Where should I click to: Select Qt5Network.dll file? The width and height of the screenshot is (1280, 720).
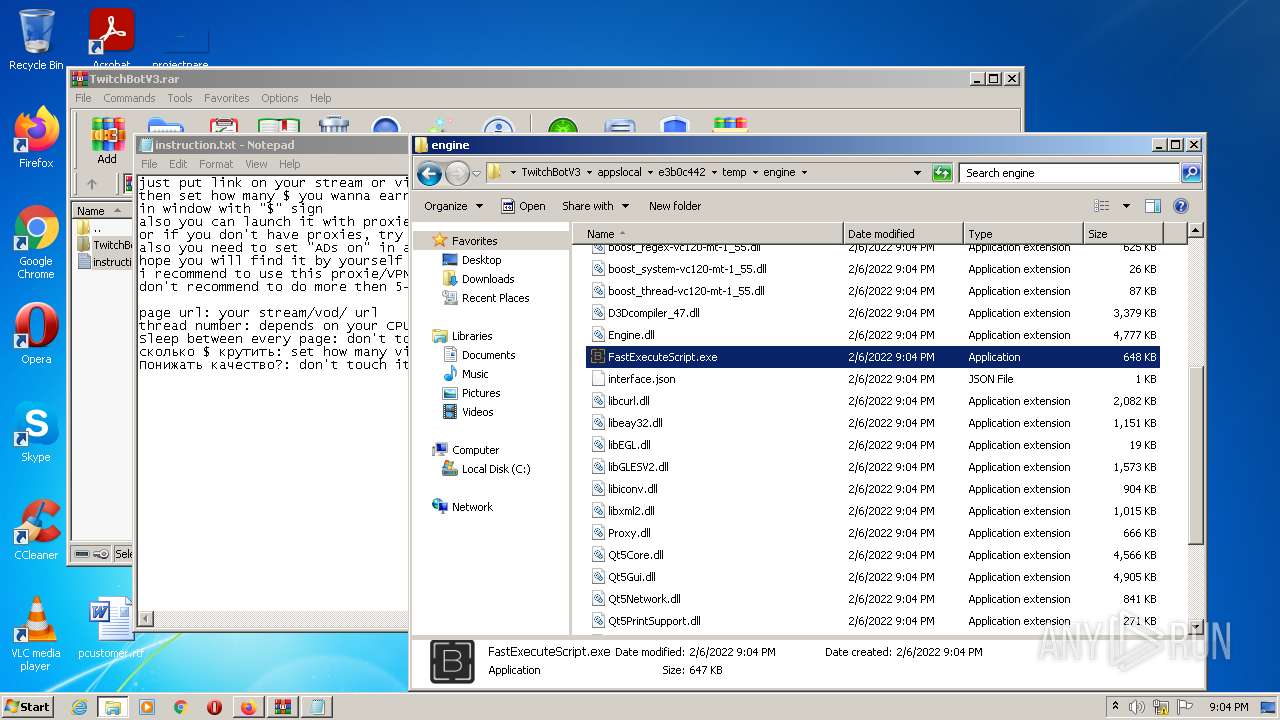(873, 599)
